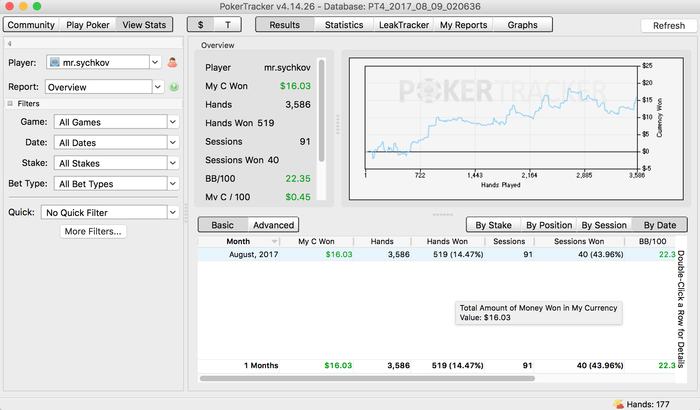Group results By Position
Screen dimensions: 700x410
549,225
